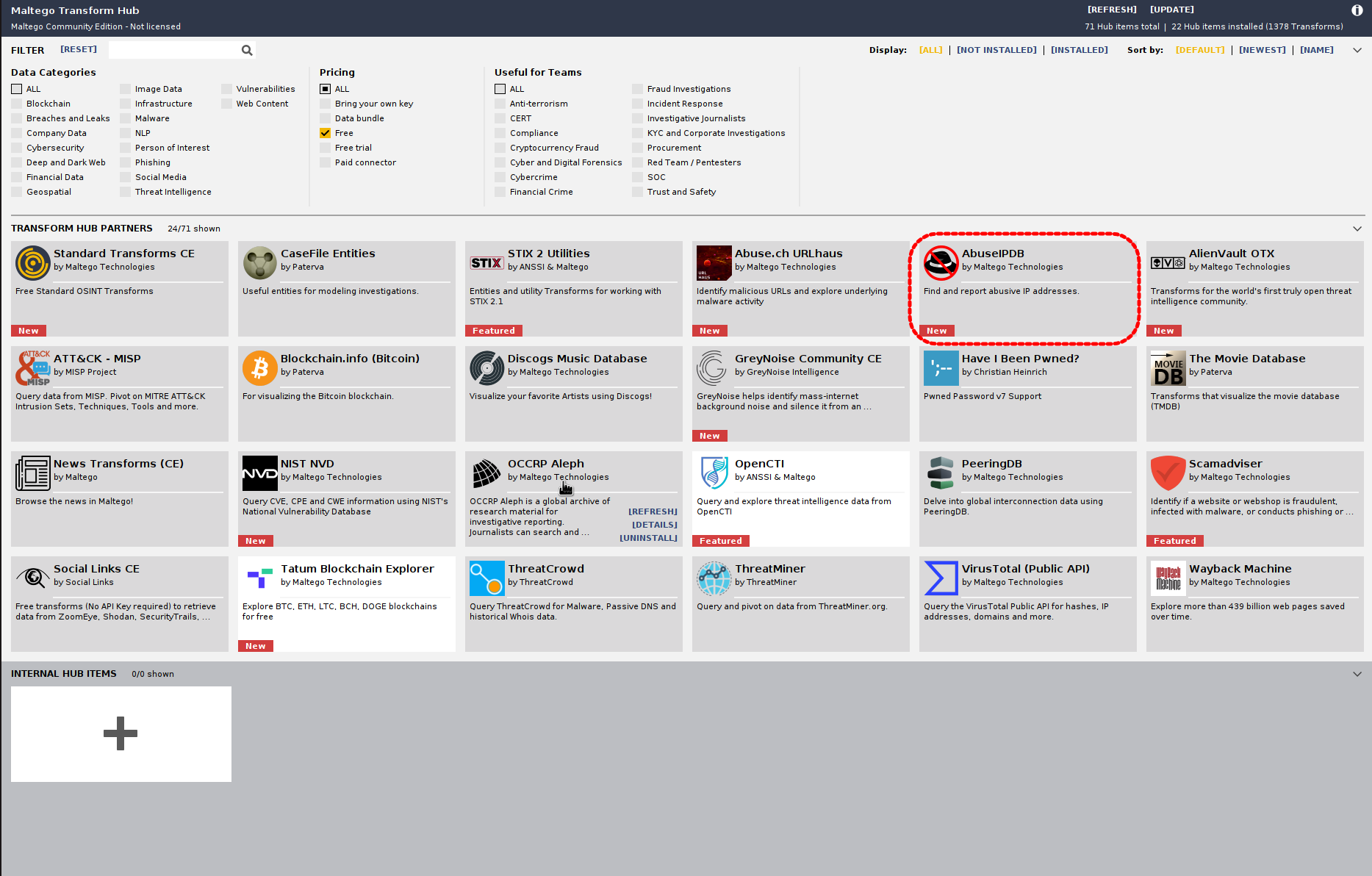Open the info icon in title bar
This screenshot has height=876, width=1372.
(x=1357, y=10)
